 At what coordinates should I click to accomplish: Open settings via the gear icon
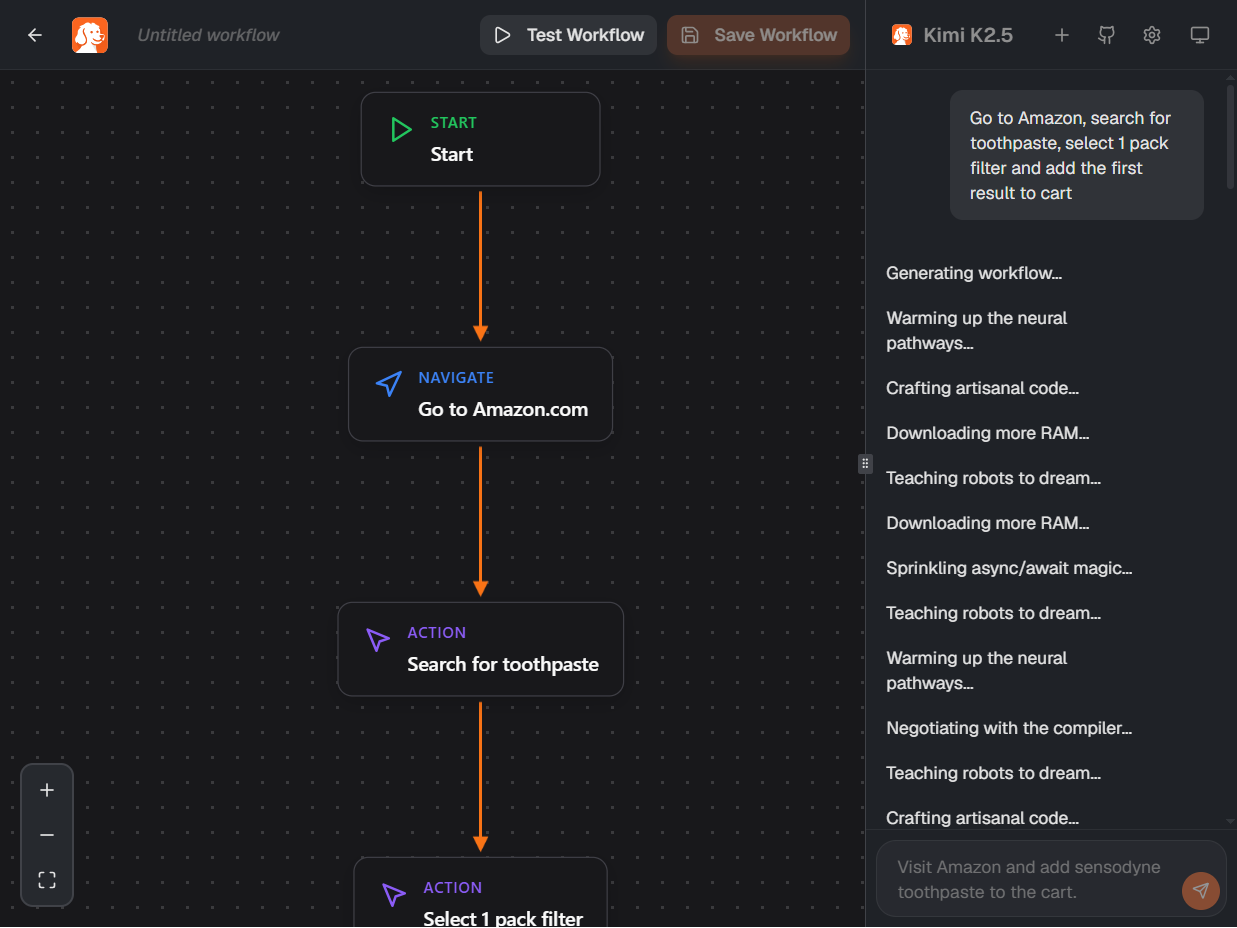pos(1152,35)
